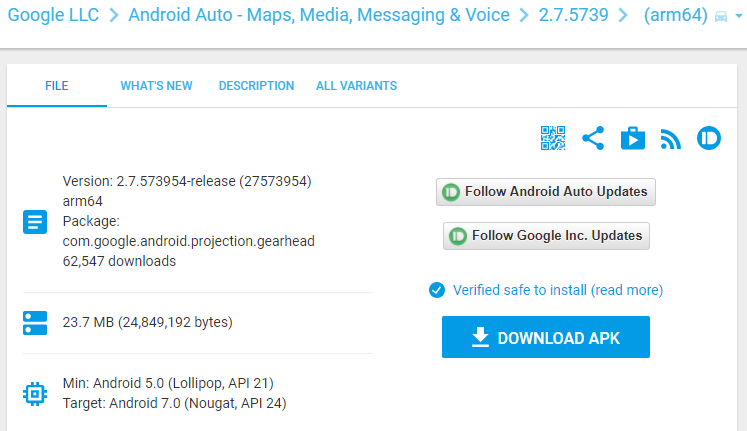Open the WHAT'S NEW tab
This screenshot has height=431, width=747.
[x=156, y=86]
